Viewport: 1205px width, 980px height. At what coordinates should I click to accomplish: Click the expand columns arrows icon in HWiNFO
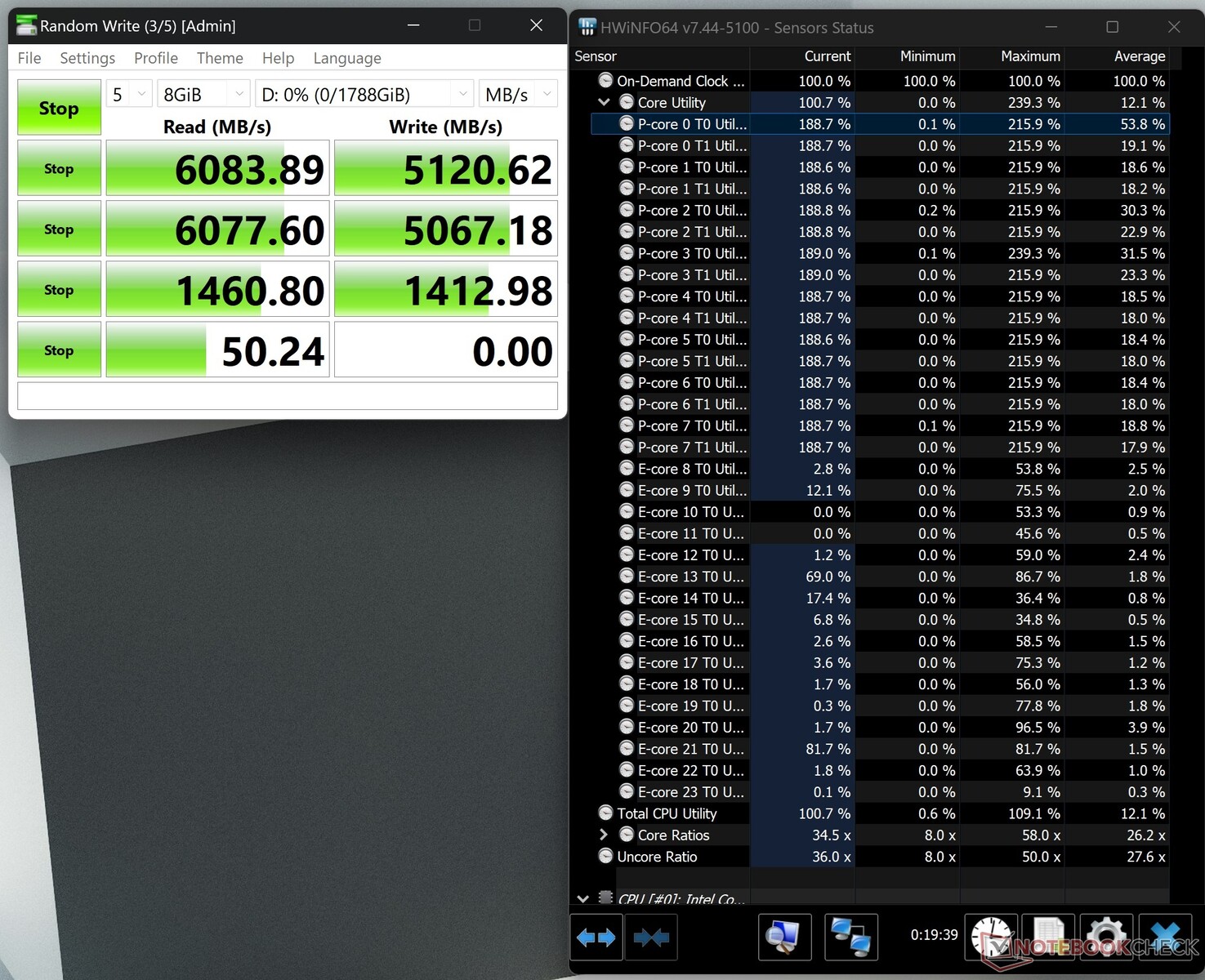tap(596, 937)
